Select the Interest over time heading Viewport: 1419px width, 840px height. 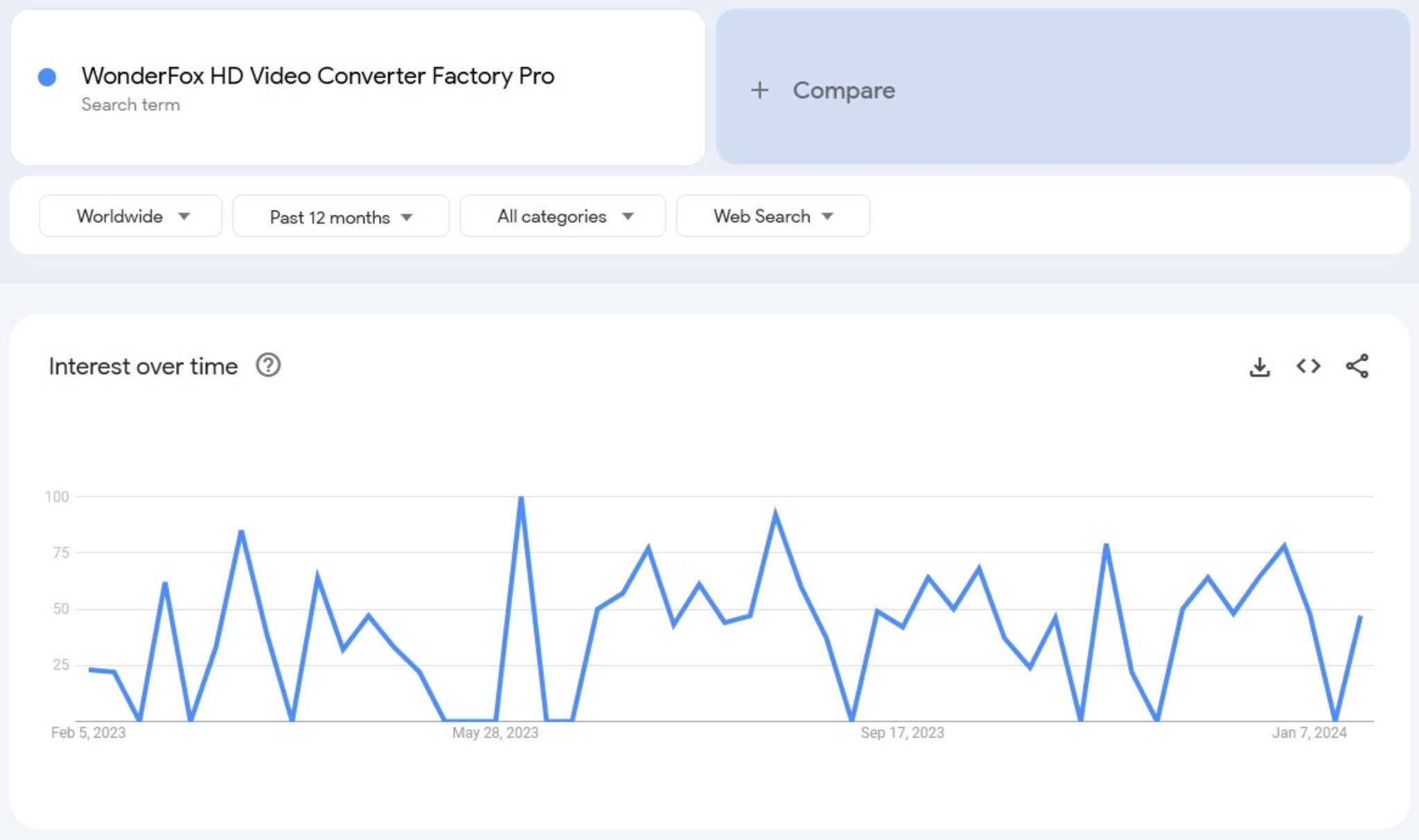[x=142, y=365]
